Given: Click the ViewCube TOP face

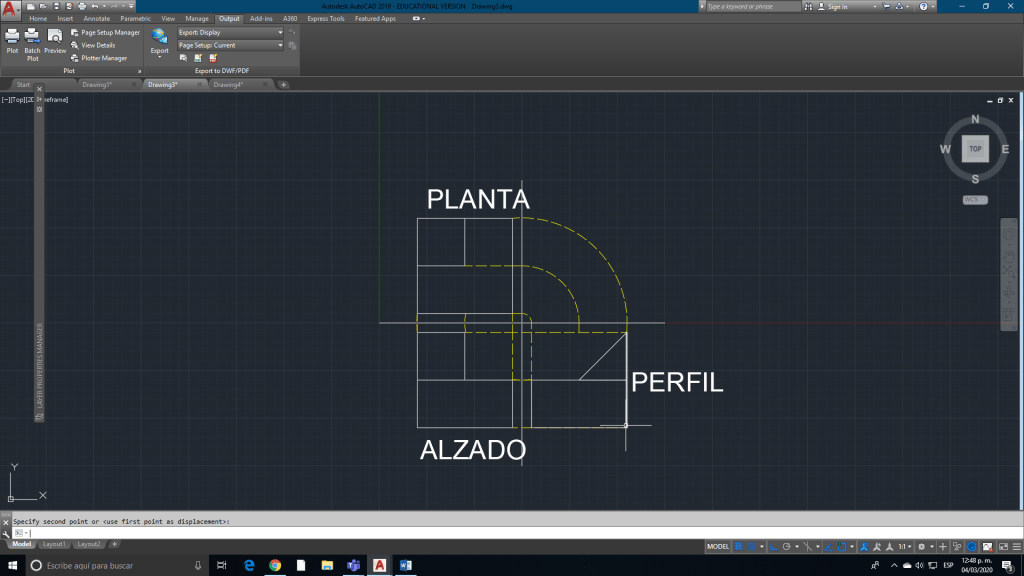Looking at the screenshot, I should [x=974, y=149].
